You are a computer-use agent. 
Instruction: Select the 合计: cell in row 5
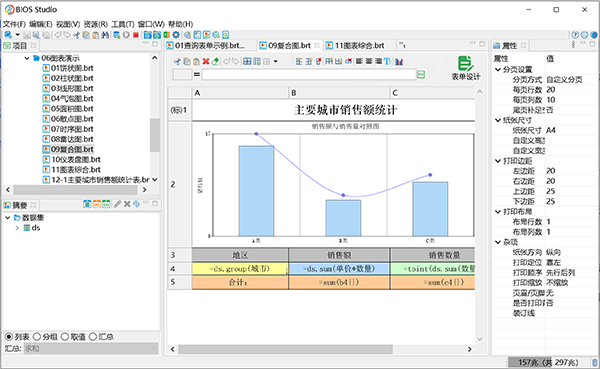point(240,282)
